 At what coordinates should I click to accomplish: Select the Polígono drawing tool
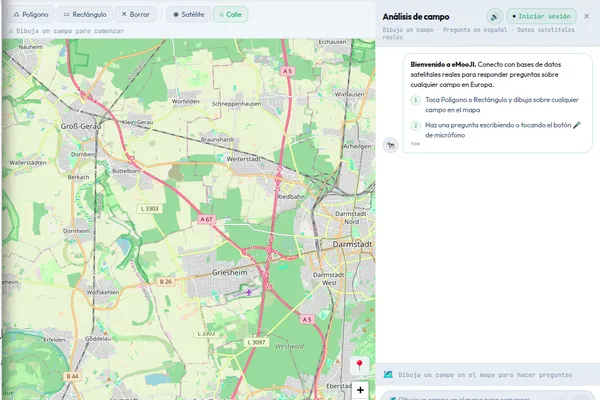(x=31, y=15)
